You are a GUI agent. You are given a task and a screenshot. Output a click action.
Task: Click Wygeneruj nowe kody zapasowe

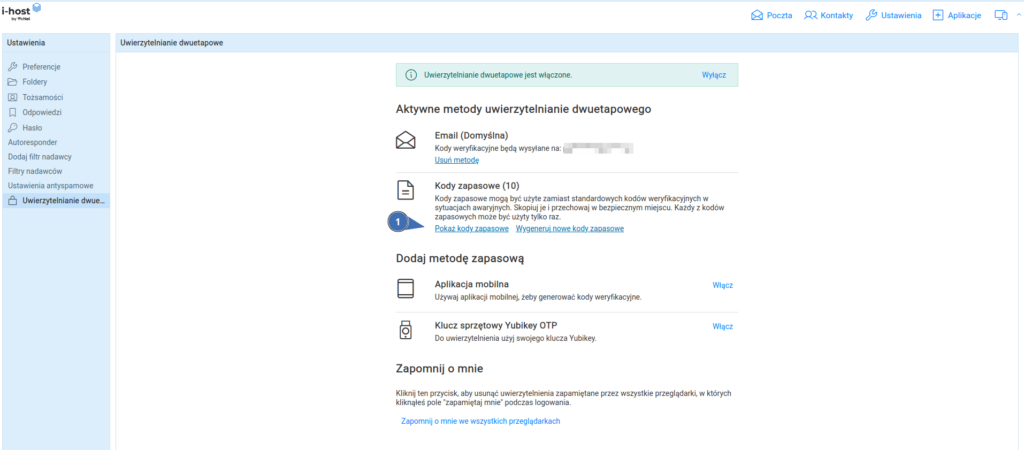click(x=569, y=229)
